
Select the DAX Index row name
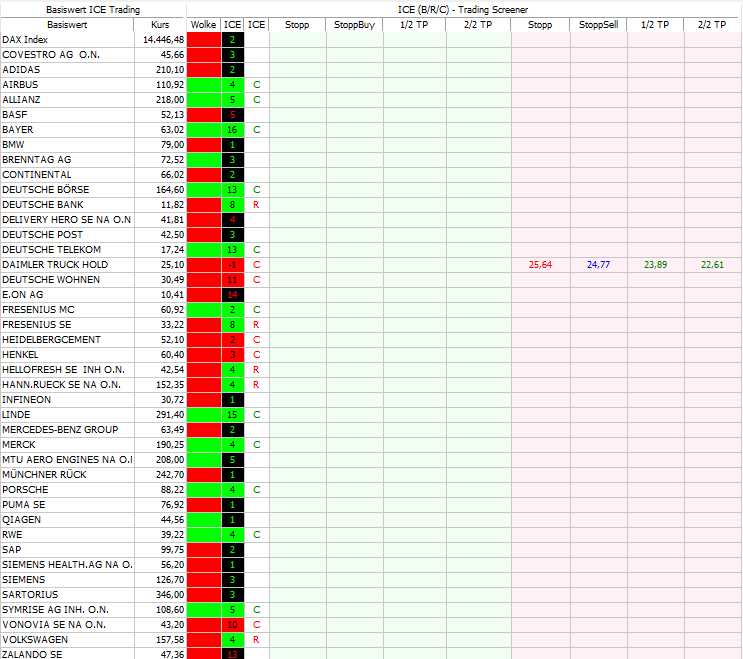[25, 40]
